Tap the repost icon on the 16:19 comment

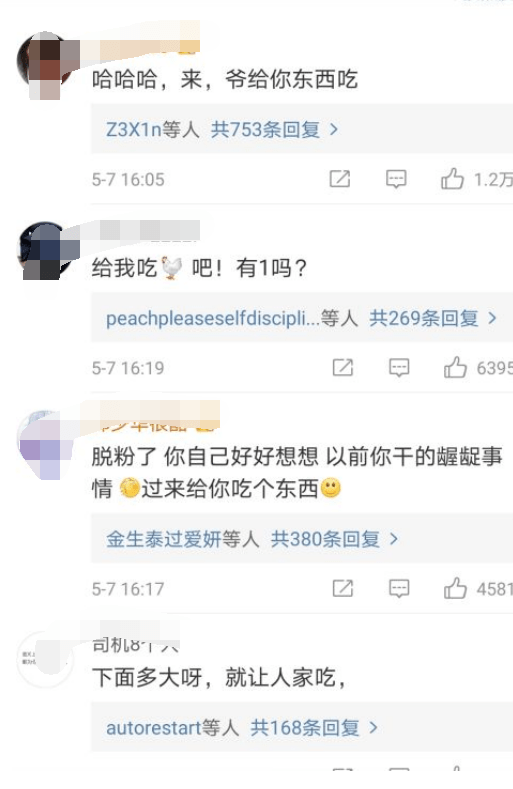[x=343, y=367]
